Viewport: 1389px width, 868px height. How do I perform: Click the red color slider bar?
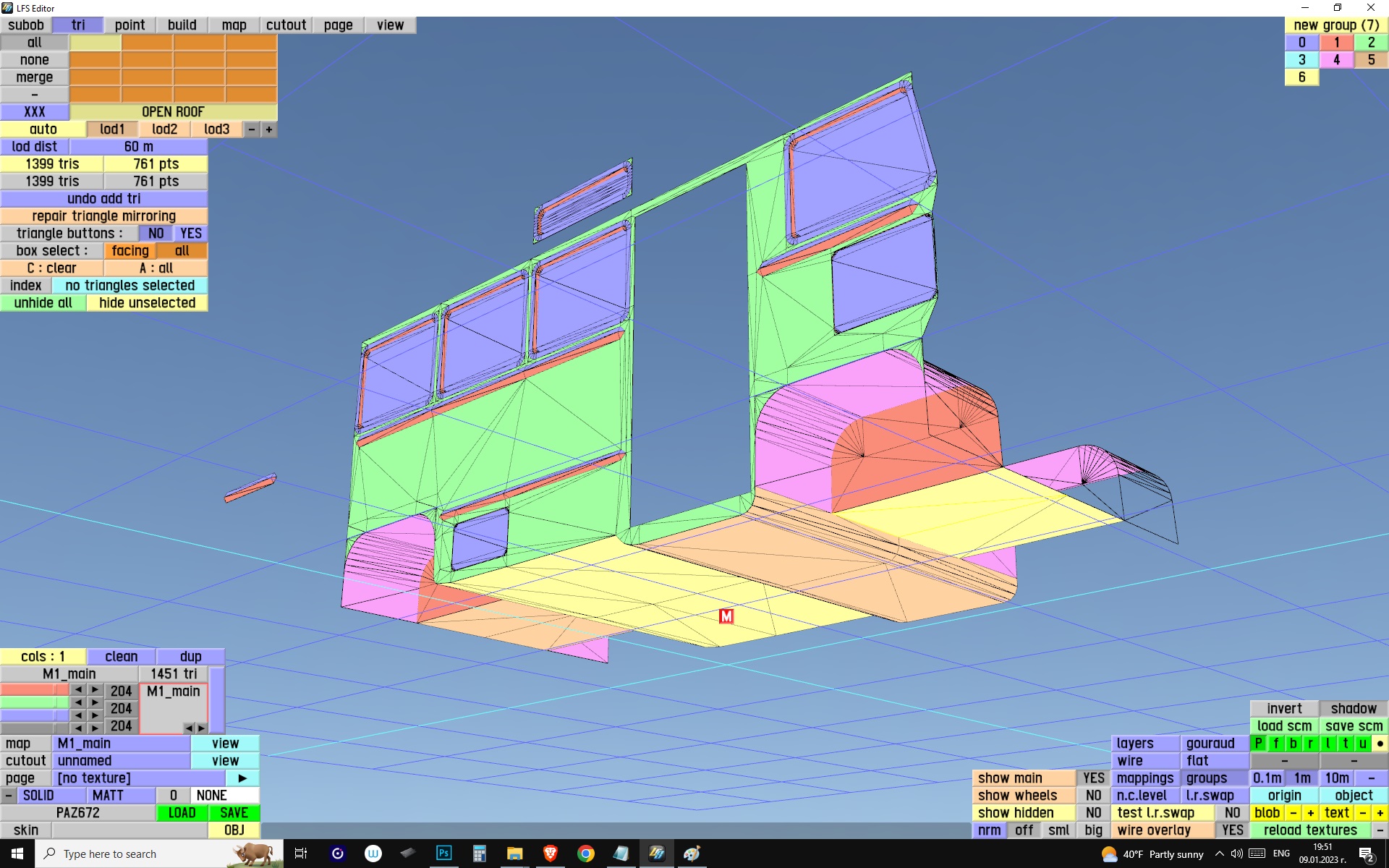34,690
